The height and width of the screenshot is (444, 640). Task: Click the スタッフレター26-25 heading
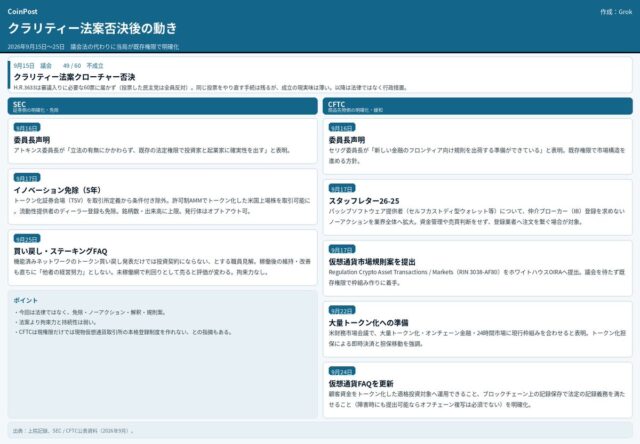[x=364, y=201]
